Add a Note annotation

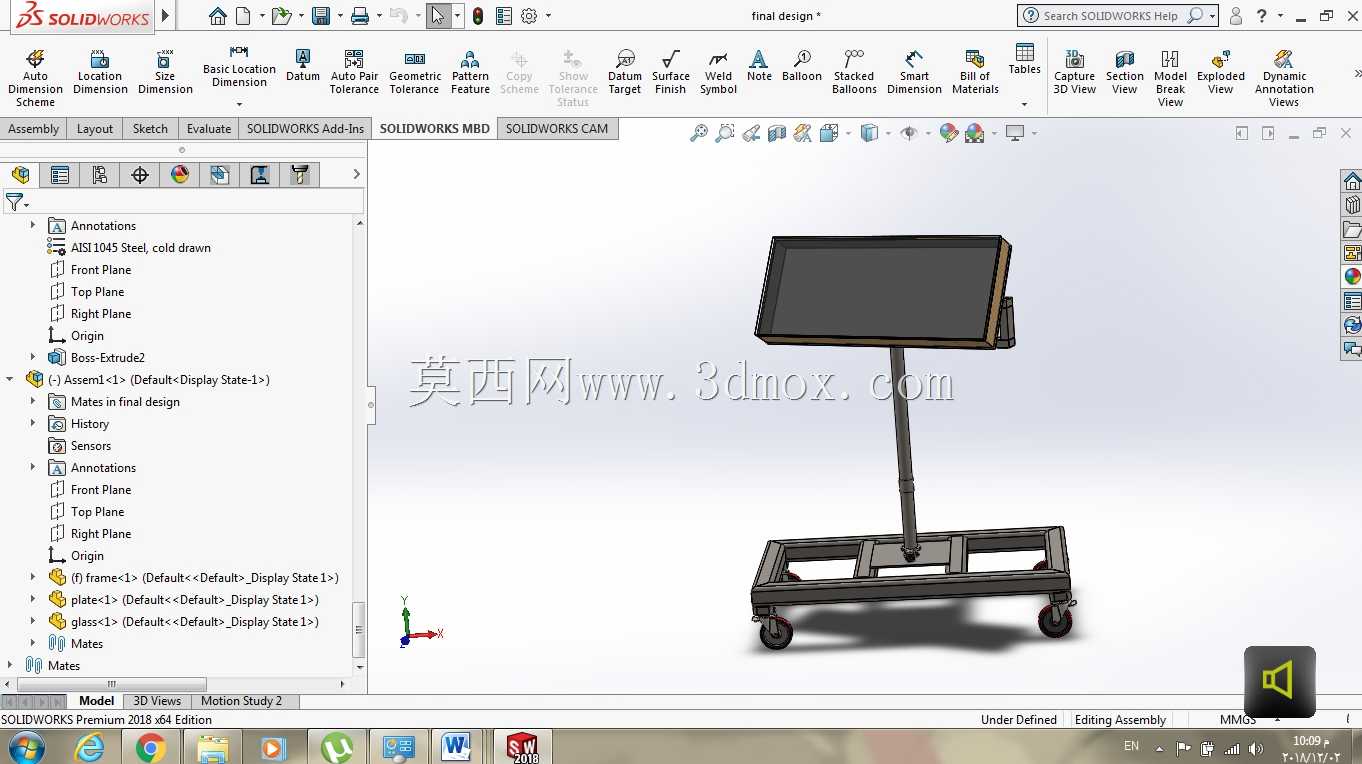tap(759, 66)
